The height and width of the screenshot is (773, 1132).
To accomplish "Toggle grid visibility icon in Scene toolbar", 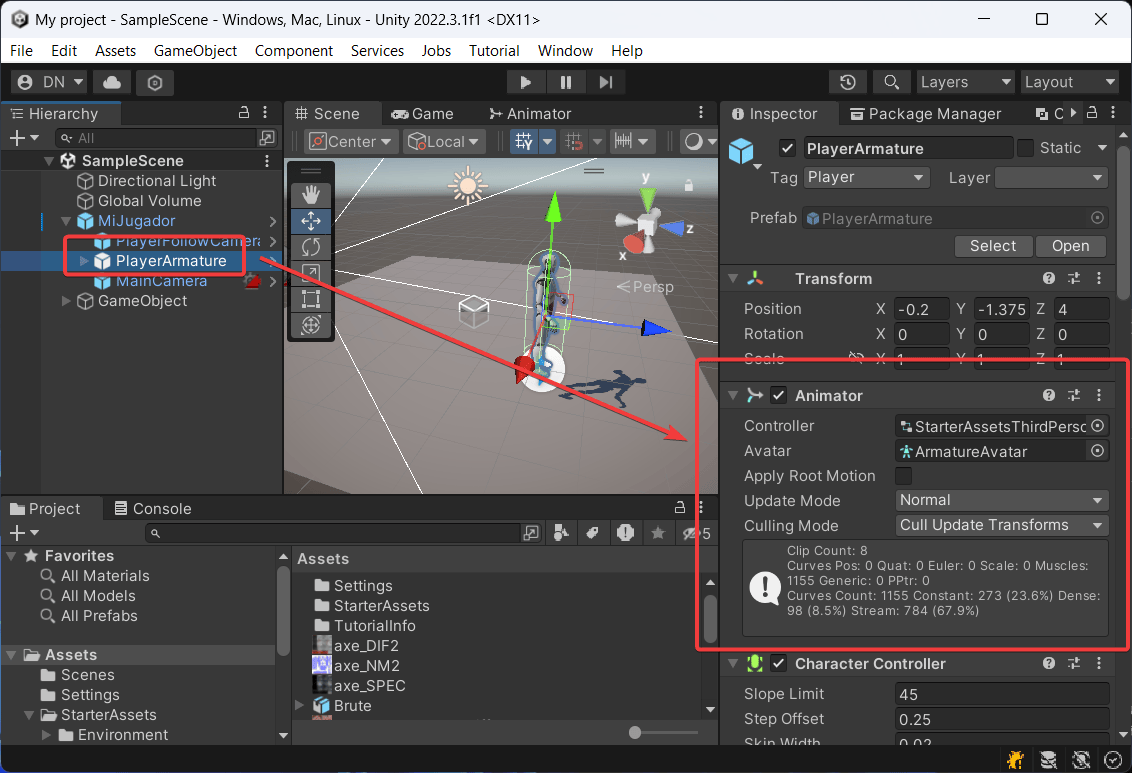I will click(x=524, y=141).
